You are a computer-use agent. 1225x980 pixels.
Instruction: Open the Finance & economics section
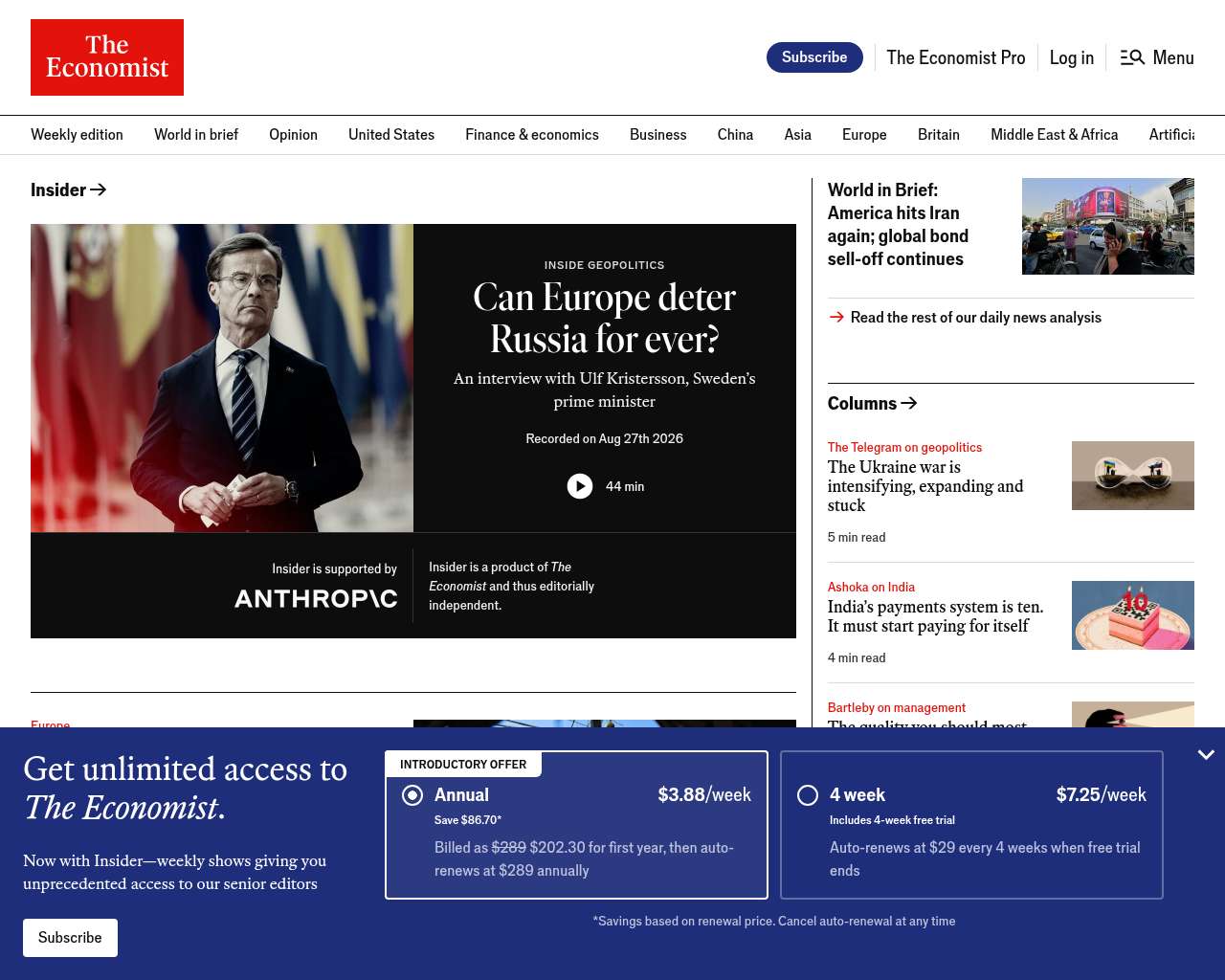[532, 135]
